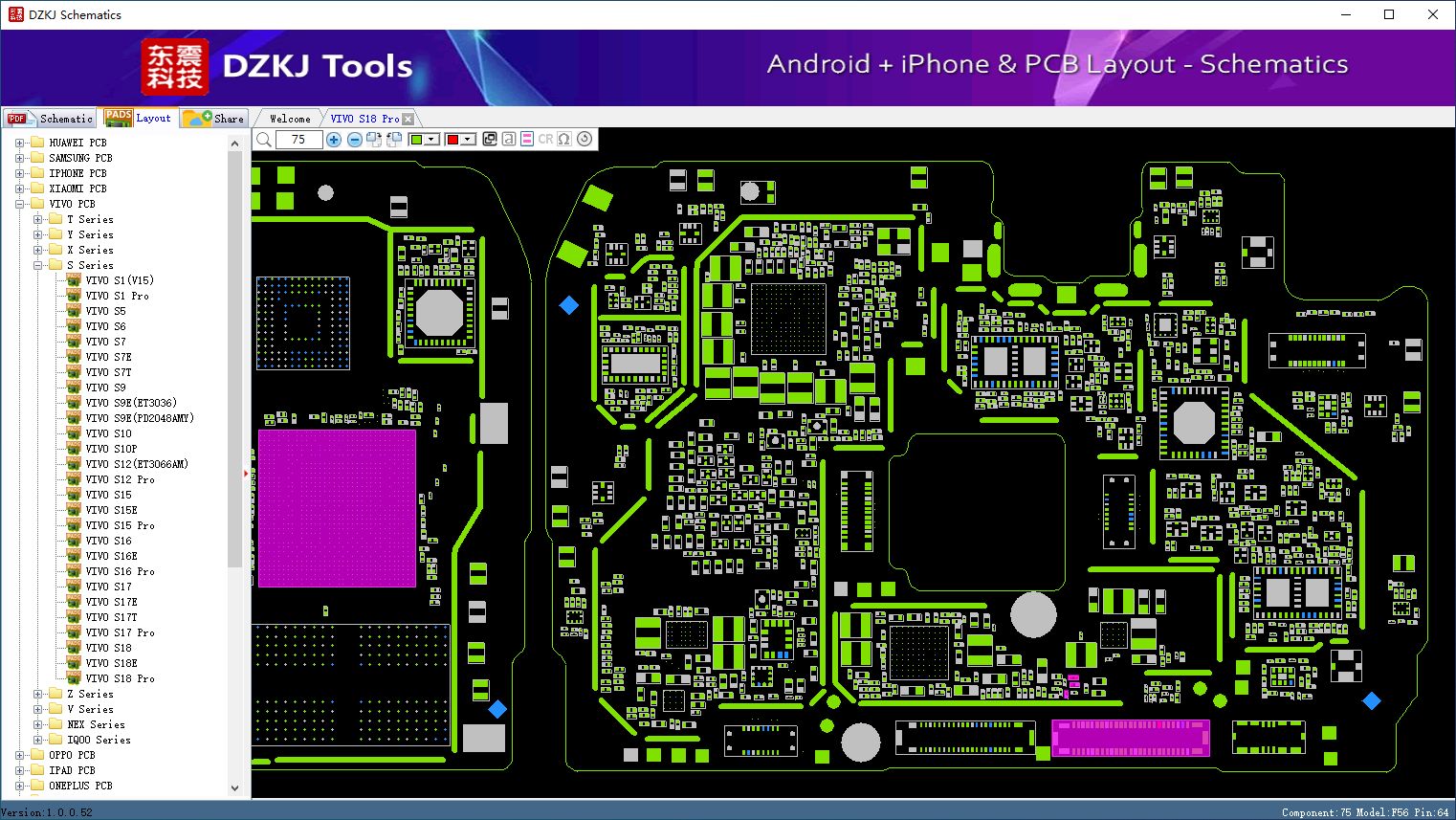
Task: Expand the IPHONE PCB folder
Action: (x=19, y=173)
